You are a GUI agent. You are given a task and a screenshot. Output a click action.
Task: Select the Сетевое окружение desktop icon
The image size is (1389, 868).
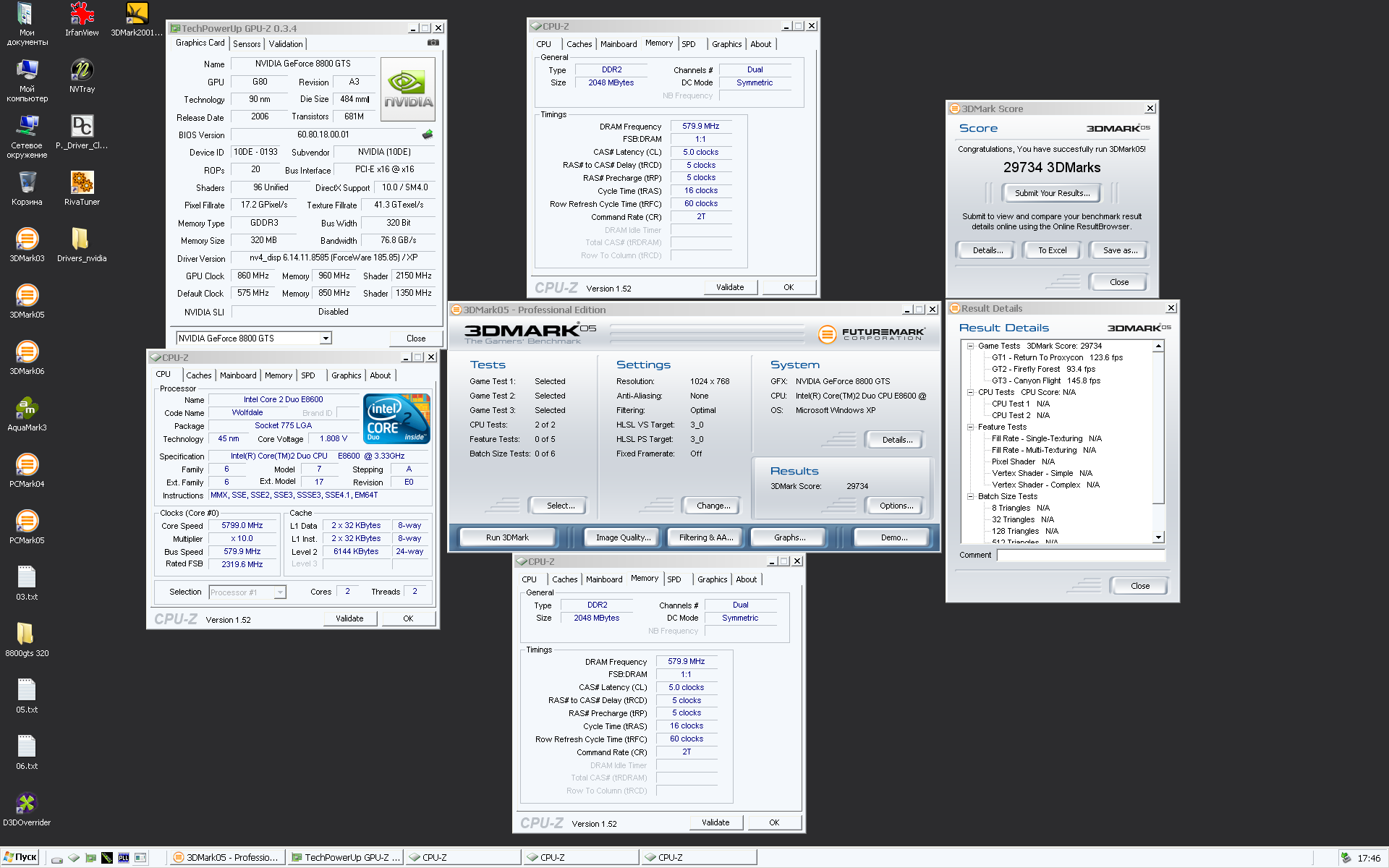(27, 137)
